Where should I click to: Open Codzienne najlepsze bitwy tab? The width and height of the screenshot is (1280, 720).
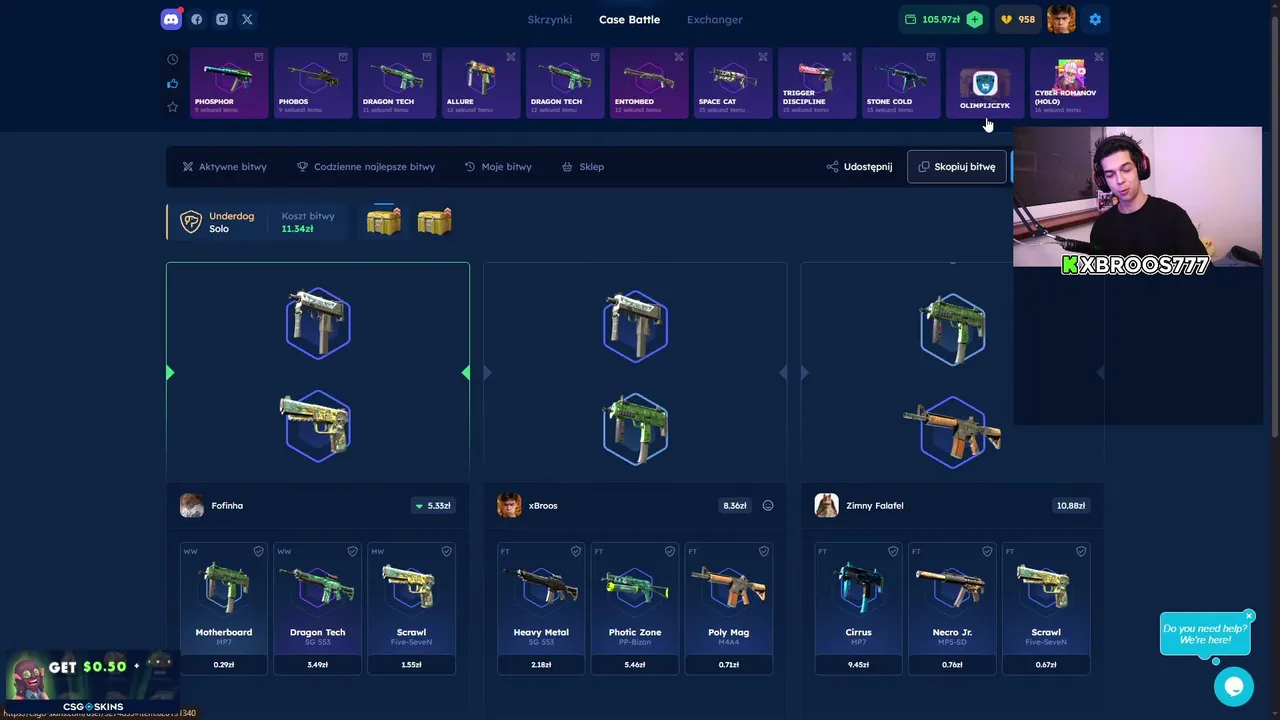[x=366, y=167]
